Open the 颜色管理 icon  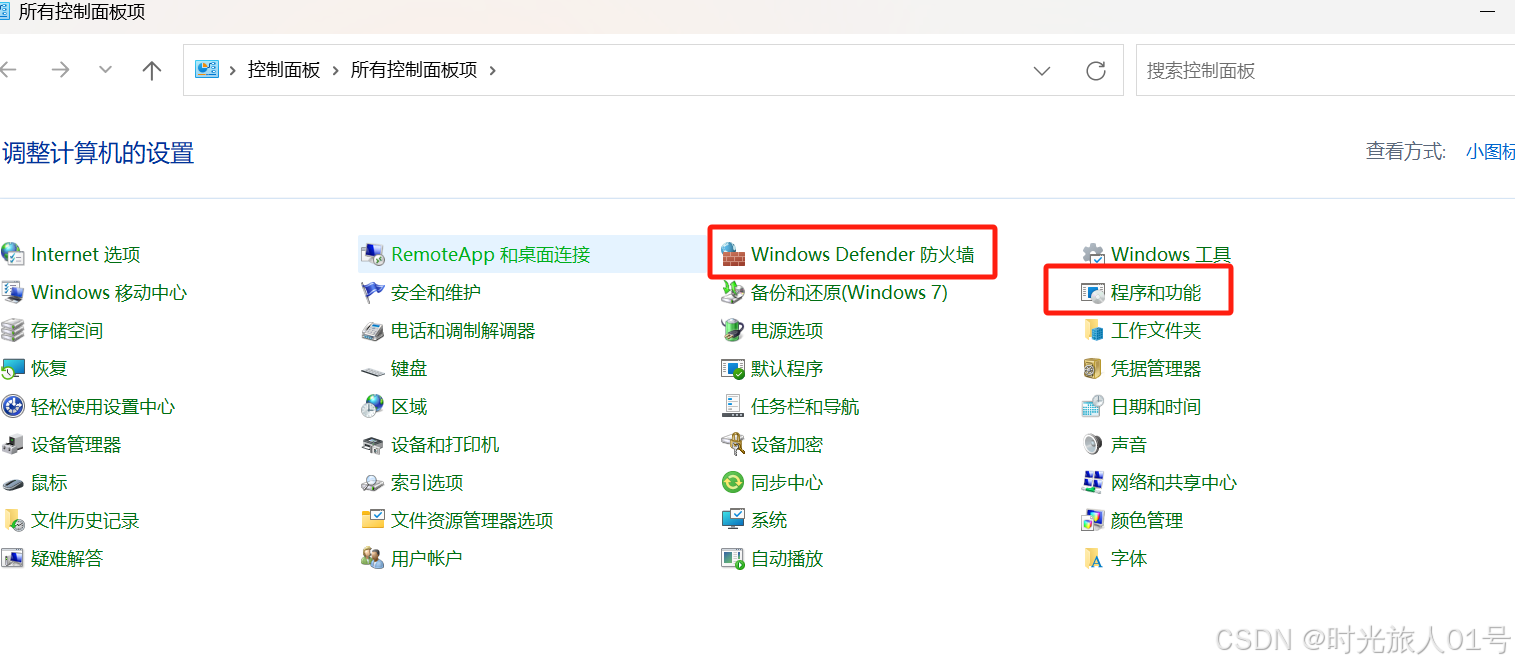coord(1094,520)
